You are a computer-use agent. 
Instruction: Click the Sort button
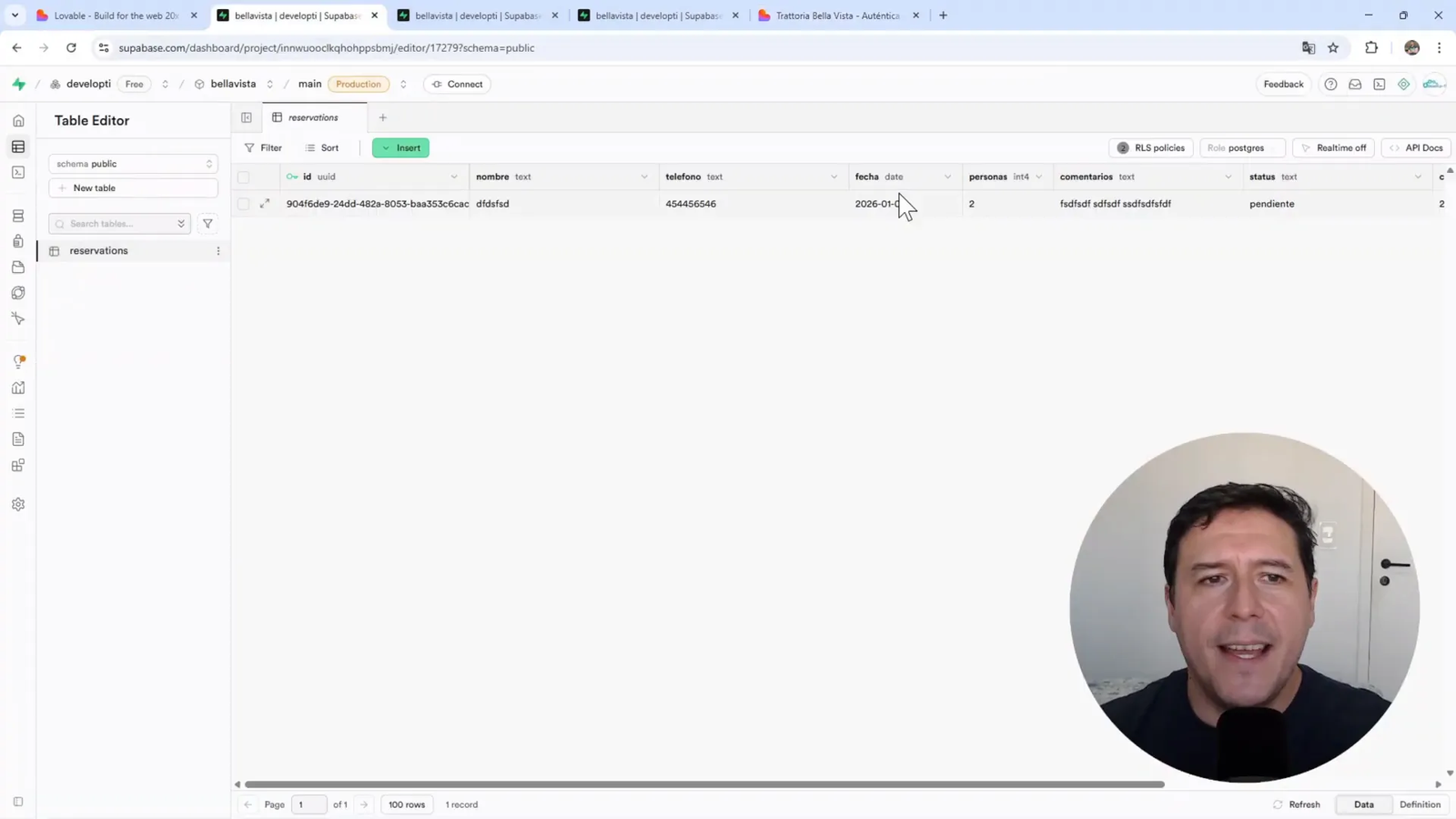[x=322, y=147]
